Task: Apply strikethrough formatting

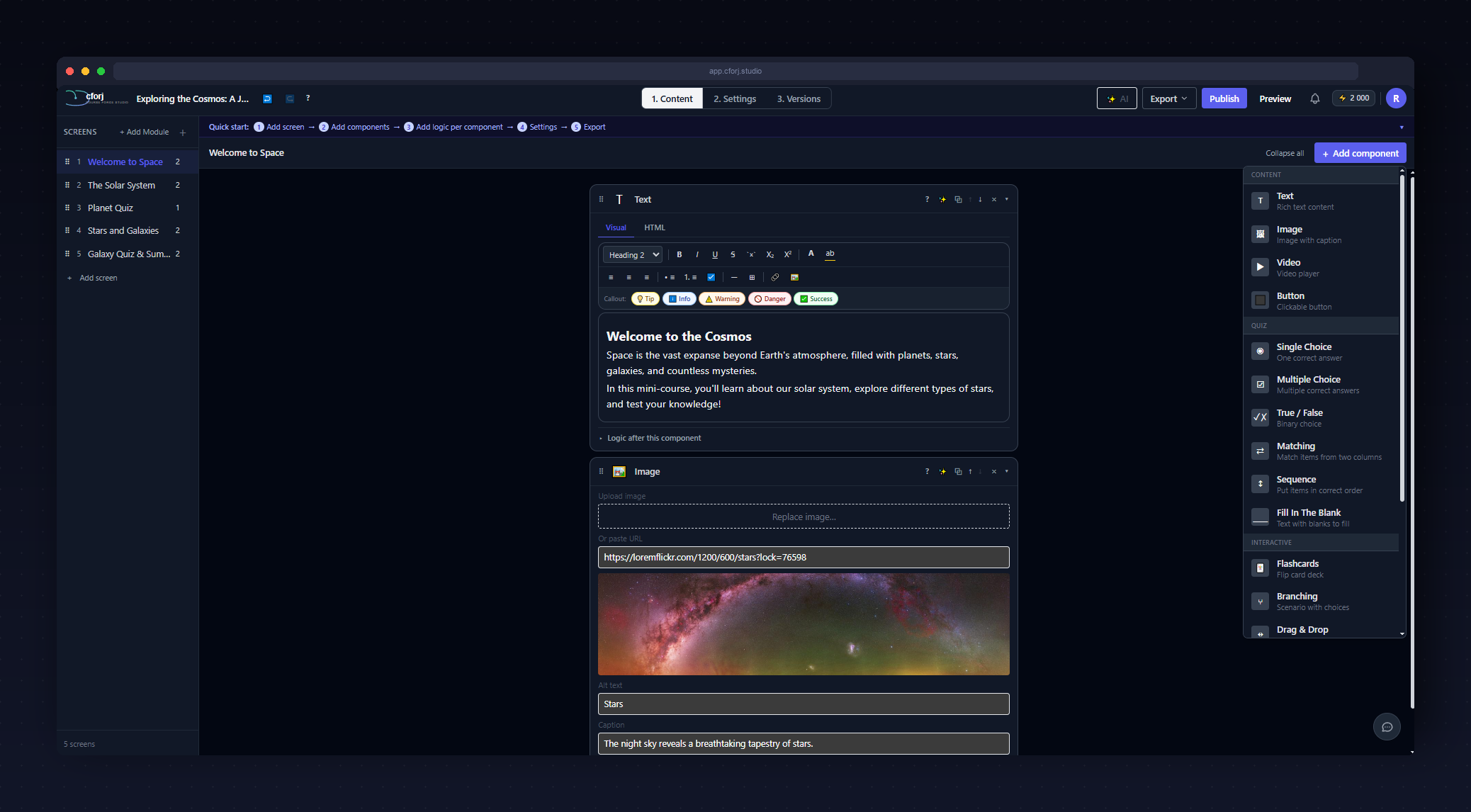Action: click(x=733, y=254)
